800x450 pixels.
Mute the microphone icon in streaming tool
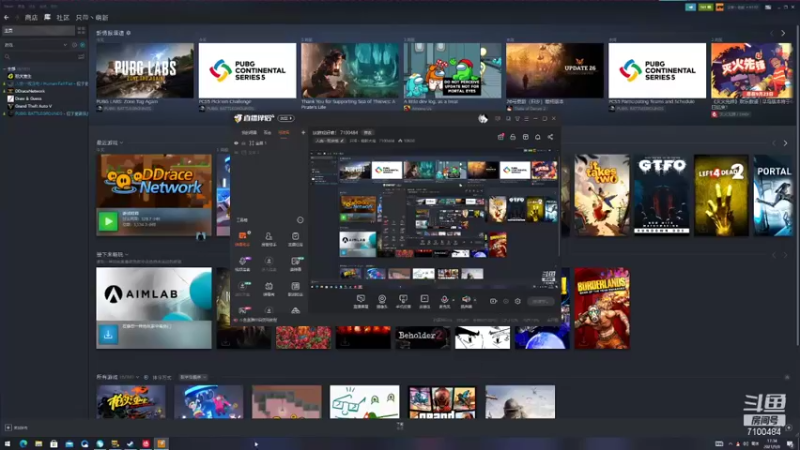(444, 301)
